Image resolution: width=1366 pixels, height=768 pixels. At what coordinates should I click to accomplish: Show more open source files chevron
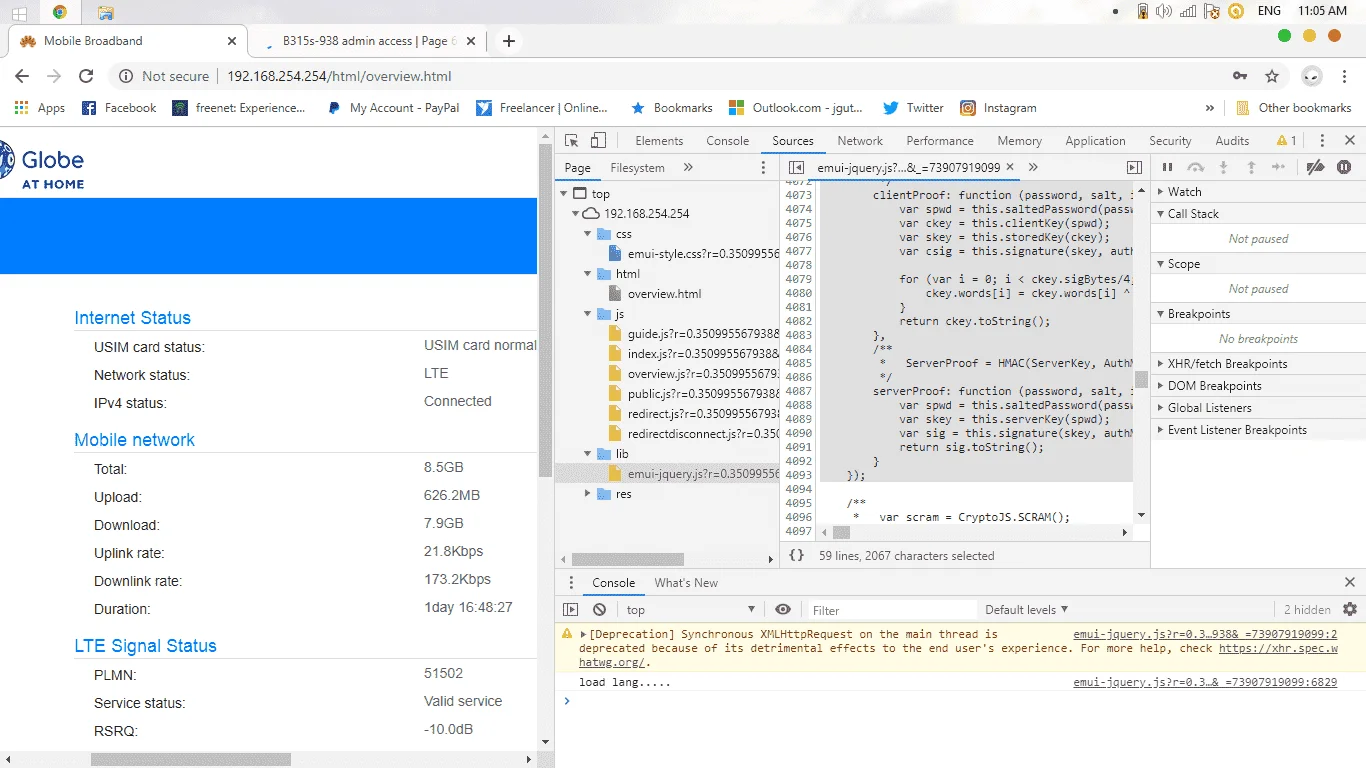1033,168
